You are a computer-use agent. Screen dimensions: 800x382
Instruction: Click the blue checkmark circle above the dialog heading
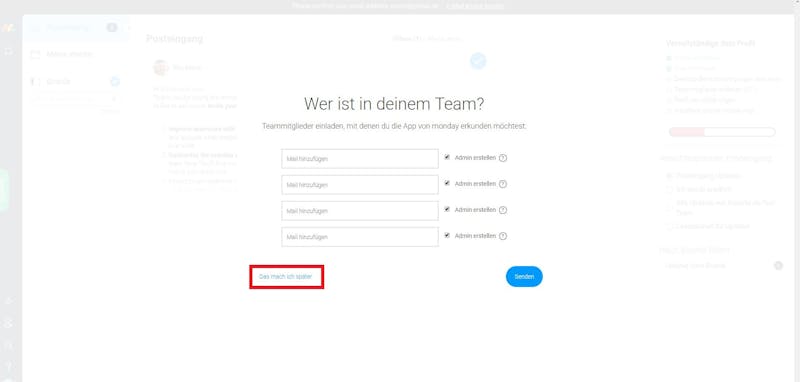[478, 61]
